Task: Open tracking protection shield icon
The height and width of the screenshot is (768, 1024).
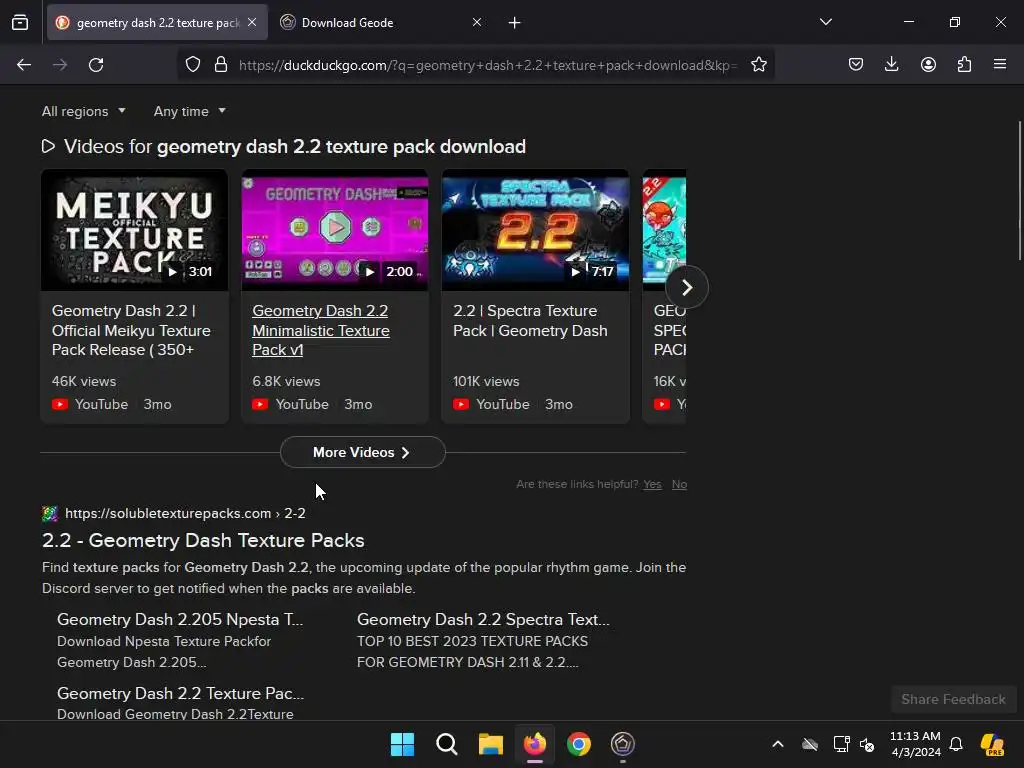Action: tap(193, 65)
